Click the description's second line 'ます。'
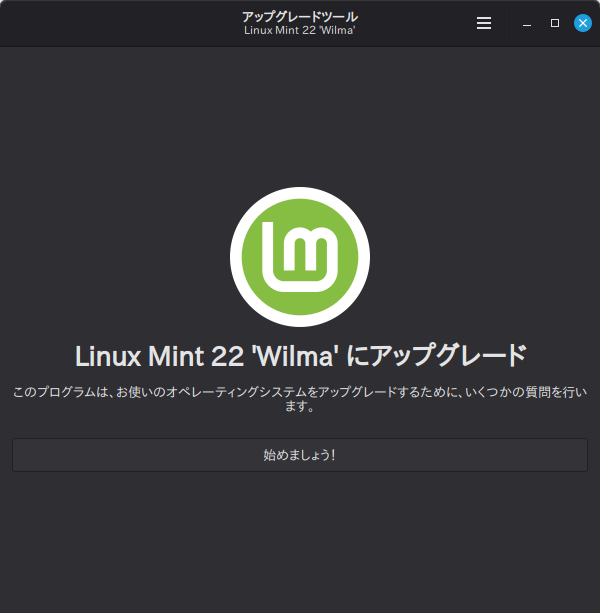Viewport: 600px width, 613px height. (x=300, y=407)
